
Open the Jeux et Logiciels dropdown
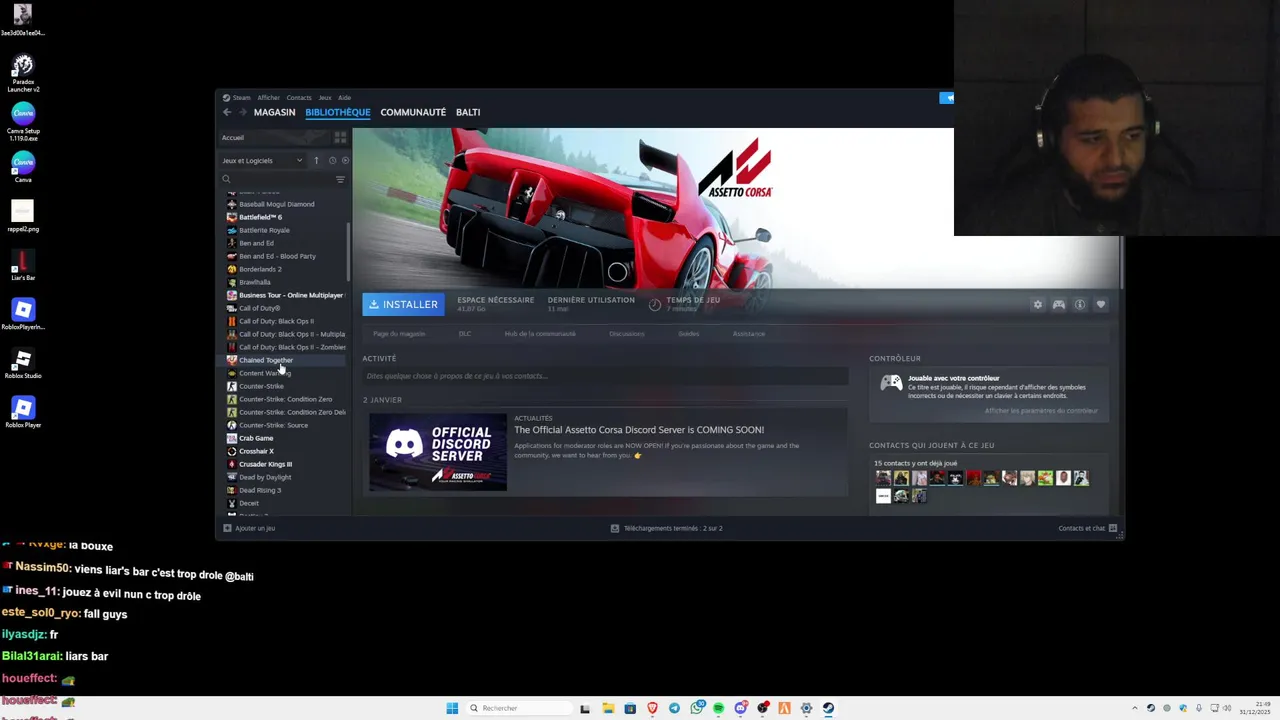click(x=262, y=160)
